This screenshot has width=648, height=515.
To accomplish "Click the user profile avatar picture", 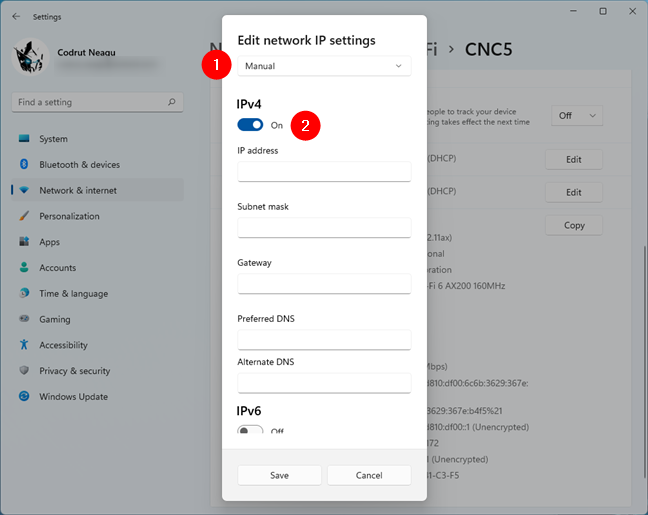I will click(x=31, y=57).
